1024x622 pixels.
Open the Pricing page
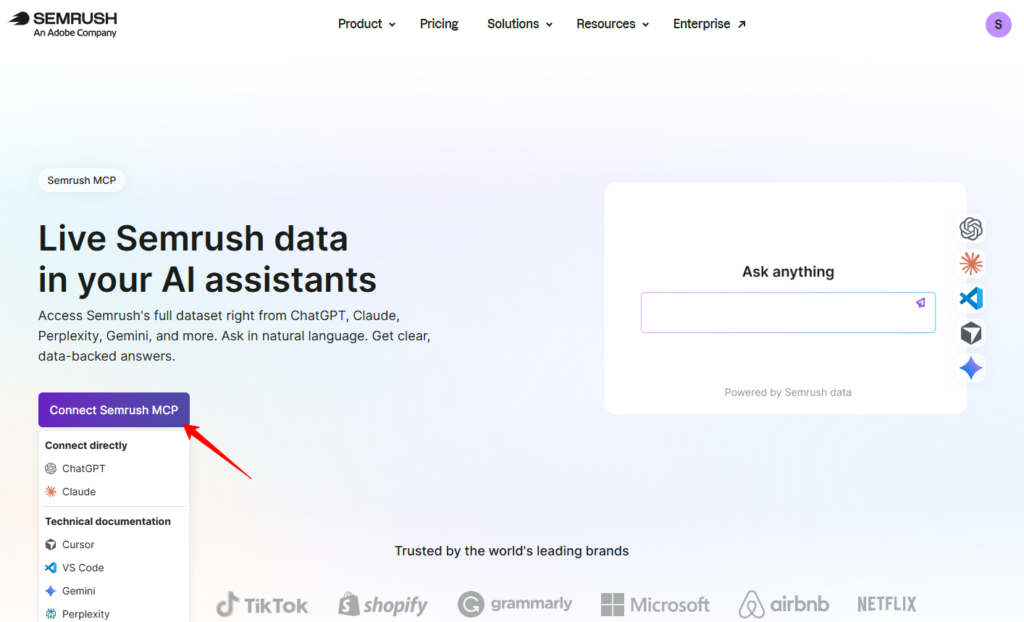pyautogui.click(x=439, y=24)
